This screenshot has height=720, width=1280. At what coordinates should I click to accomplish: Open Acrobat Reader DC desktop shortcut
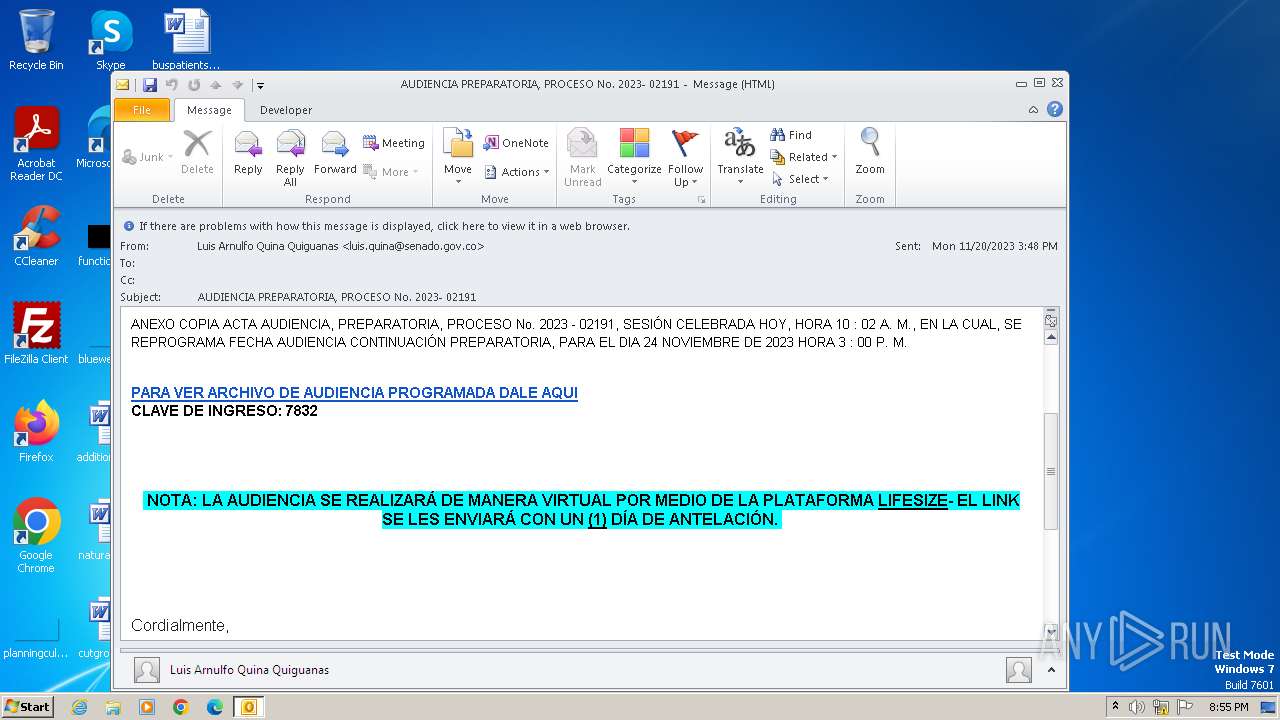click(x=36, y=145)
